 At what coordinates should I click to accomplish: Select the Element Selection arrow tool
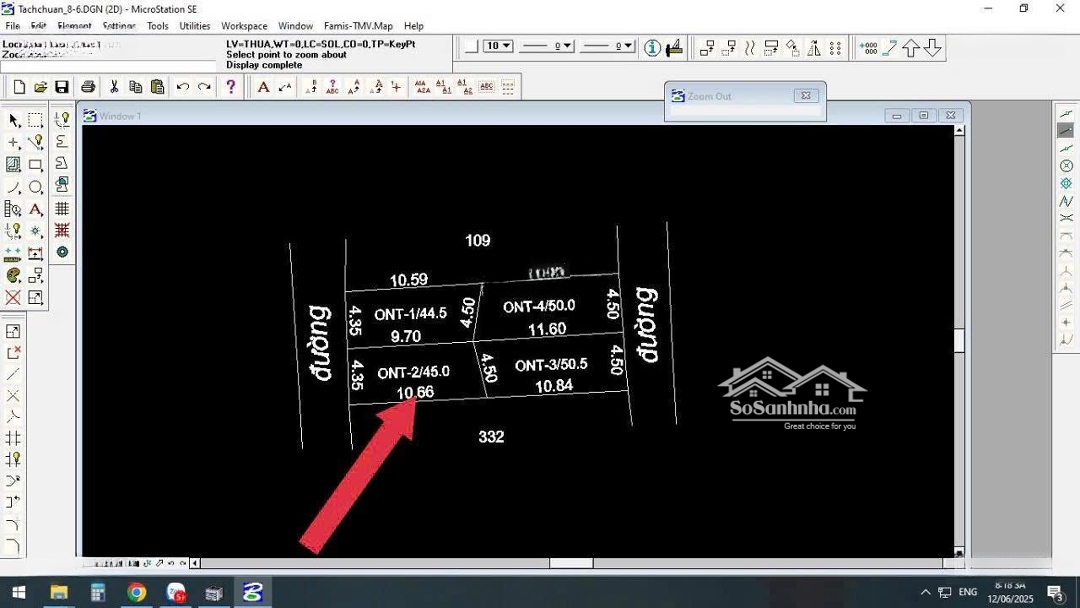pos(14,120)
